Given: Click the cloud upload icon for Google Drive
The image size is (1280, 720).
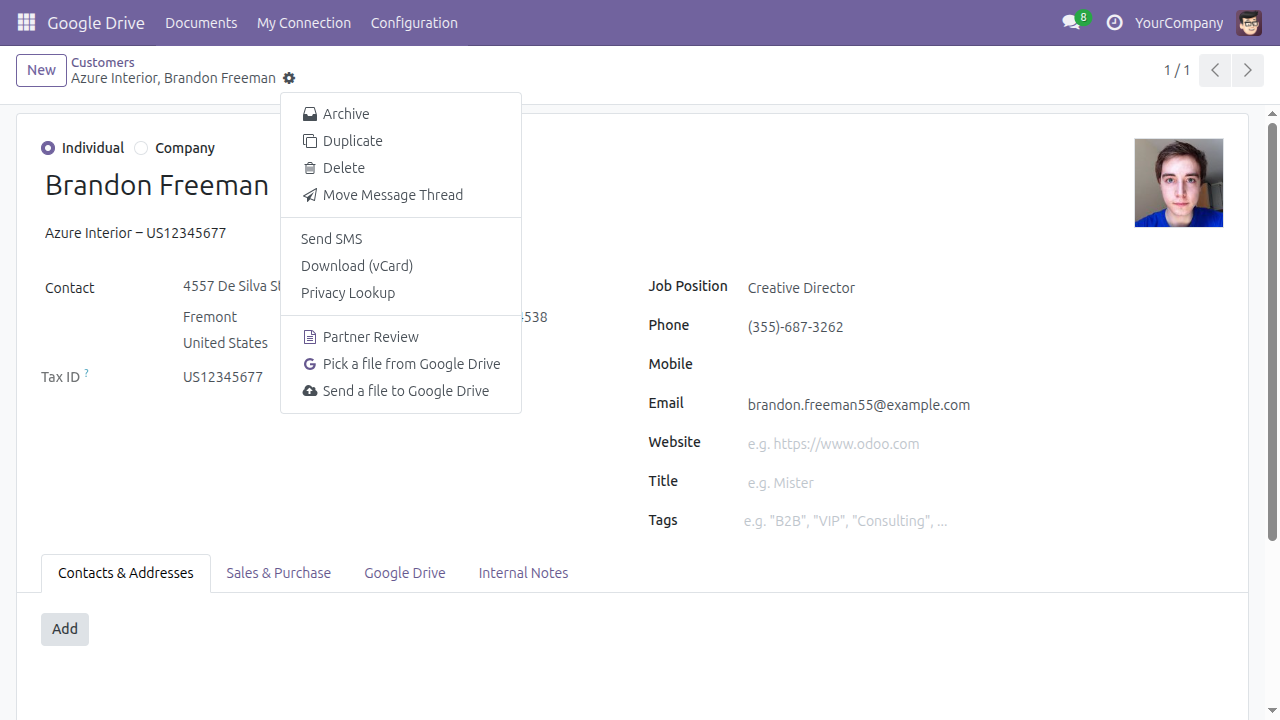Looking at the screenshot, I should click(x=310, y=391).
